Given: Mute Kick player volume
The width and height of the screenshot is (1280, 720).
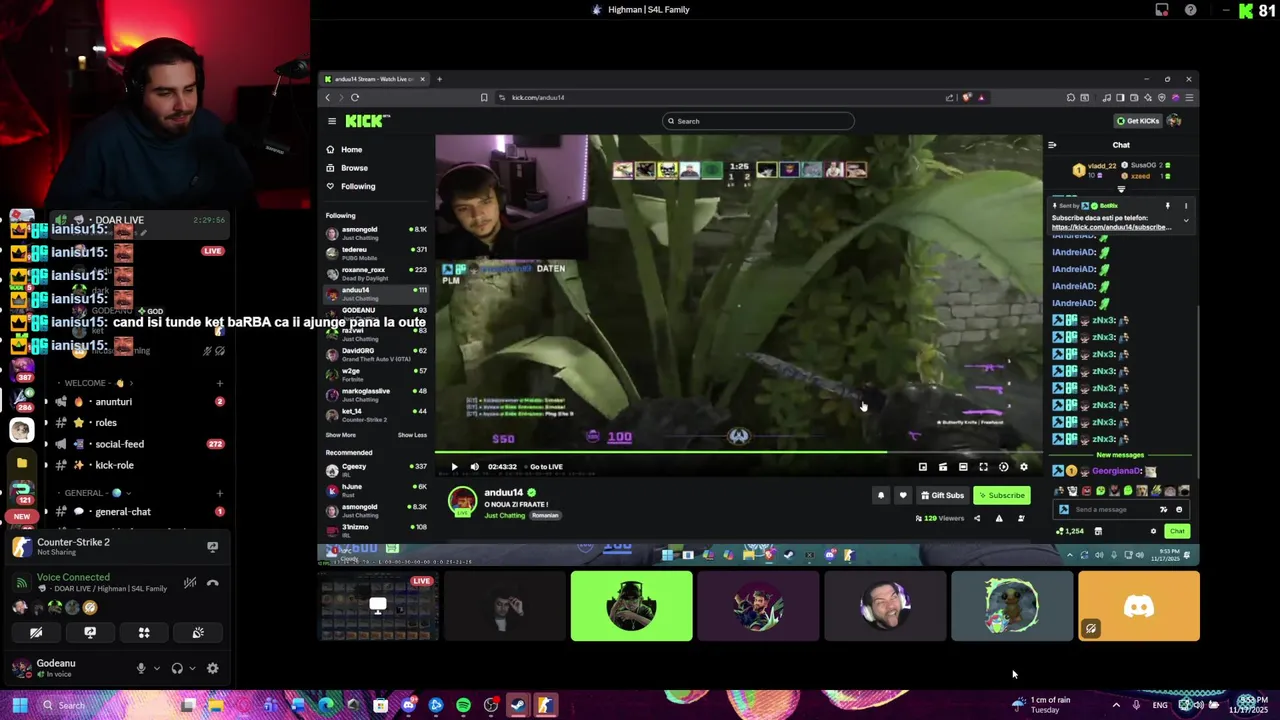Looking at the screenshot, I should (474, 467).
